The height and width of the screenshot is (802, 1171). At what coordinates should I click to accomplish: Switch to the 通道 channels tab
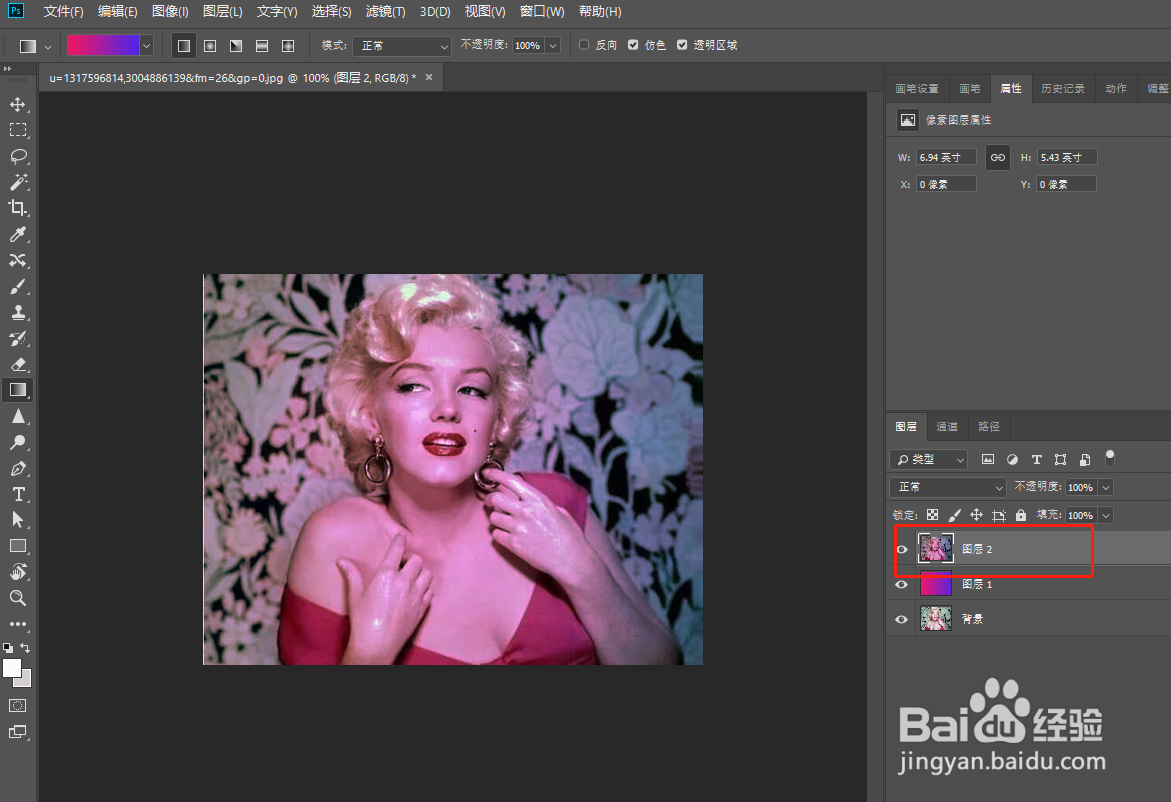[947, 426]
